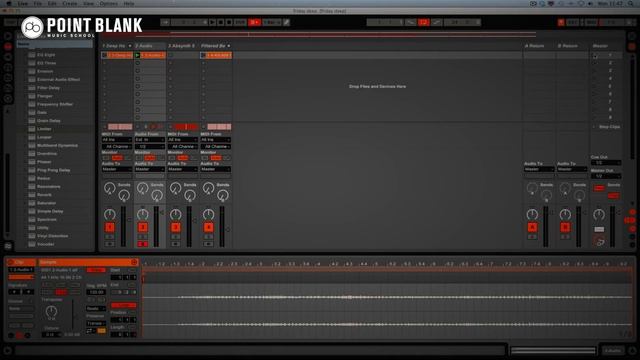Open the View menu
Screen dimensions: 640x360
coord(88,3)
